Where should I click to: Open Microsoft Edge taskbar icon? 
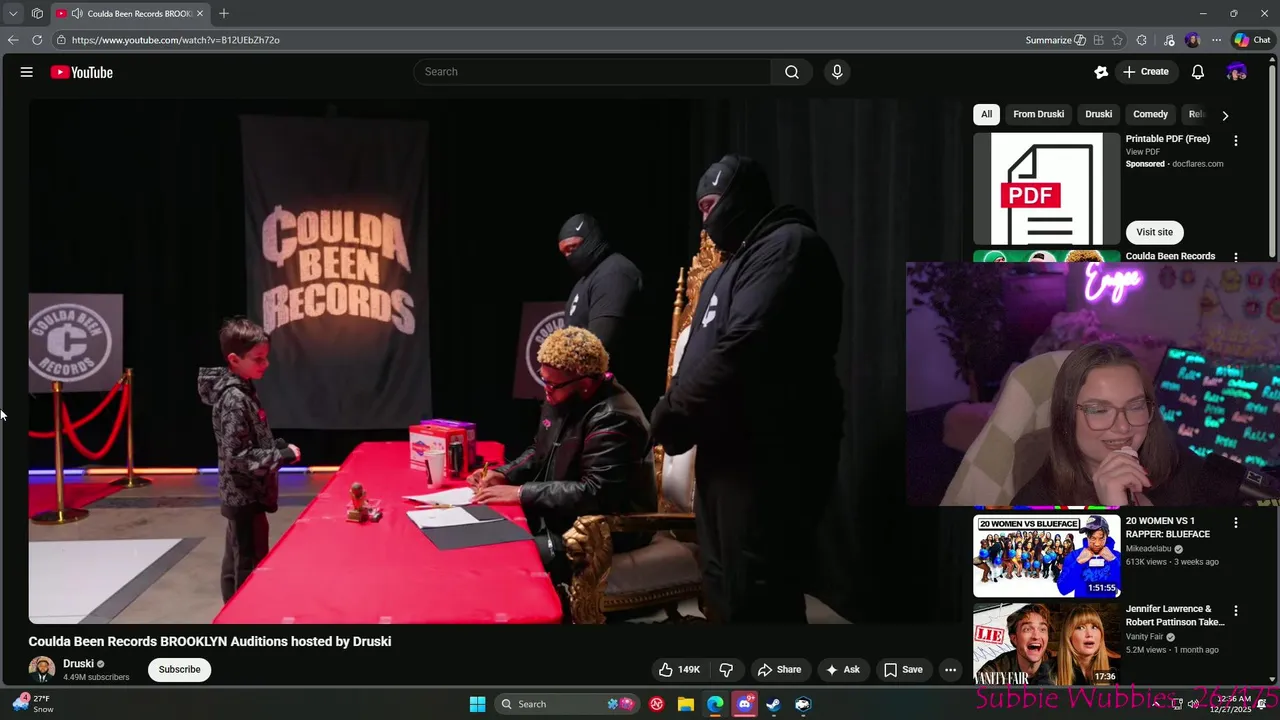(x=715, y=704)
